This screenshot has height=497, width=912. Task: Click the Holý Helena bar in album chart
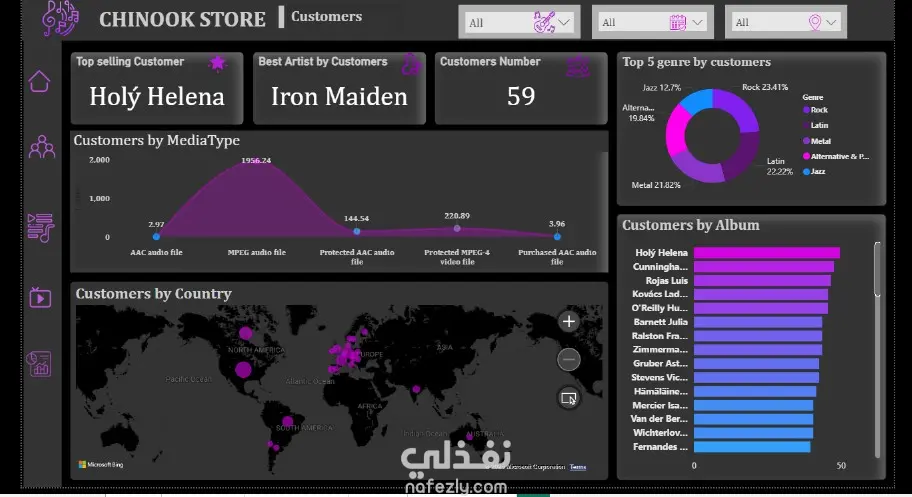[x=767, y=253]
